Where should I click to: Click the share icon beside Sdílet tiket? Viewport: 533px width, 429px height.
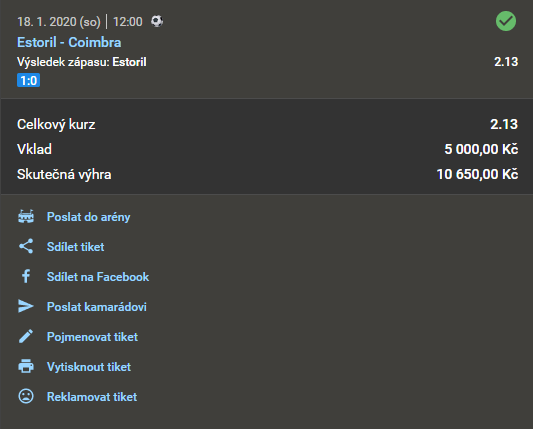tap(26, 246)
